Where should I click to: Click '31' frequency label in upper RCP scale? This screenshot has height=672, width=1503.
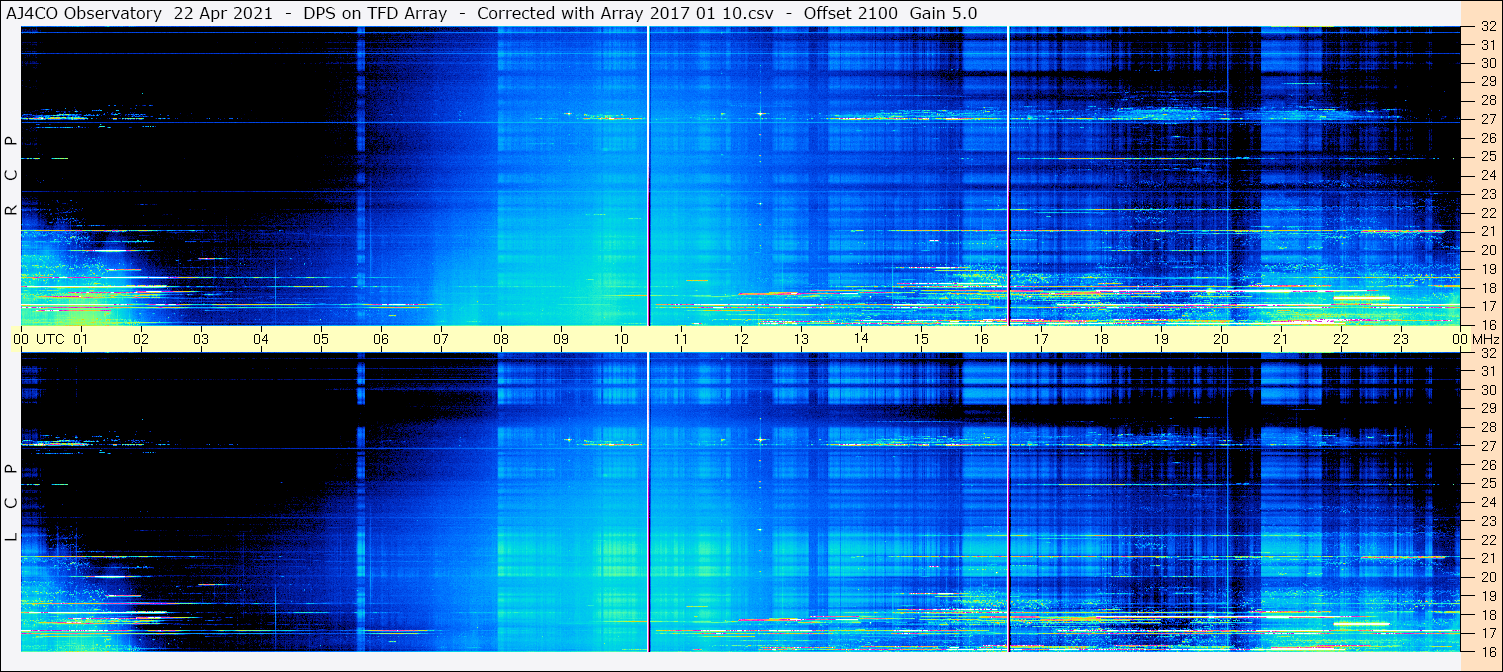click(x=1487, y=45)
